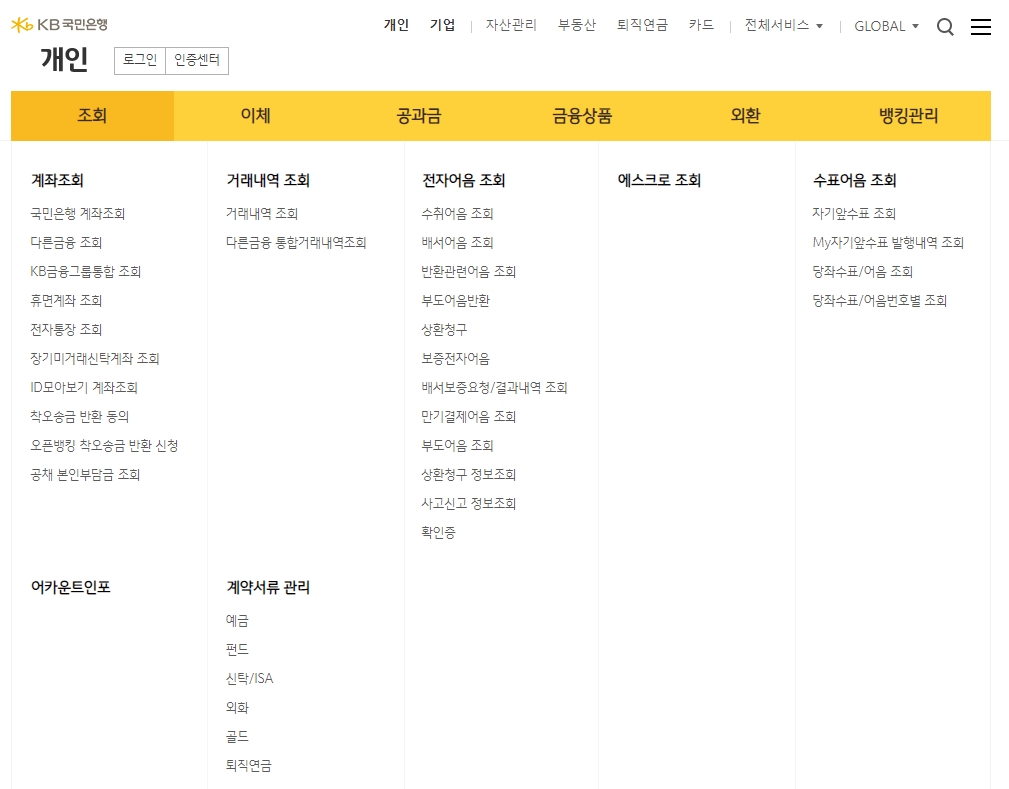This screenshot has height=789, width=1009.
Task: Open the 외환 tab
Action: coord(746,115)
